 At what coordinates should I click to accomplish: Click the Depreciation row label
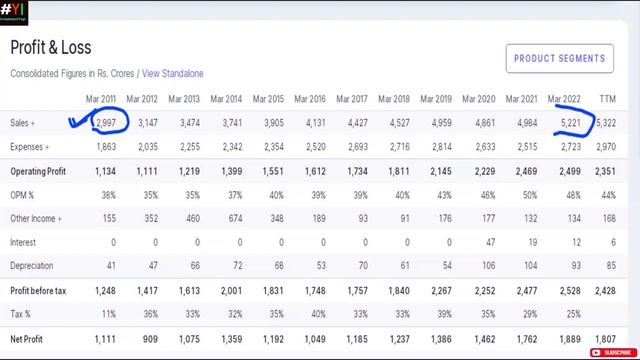point(31,266)
